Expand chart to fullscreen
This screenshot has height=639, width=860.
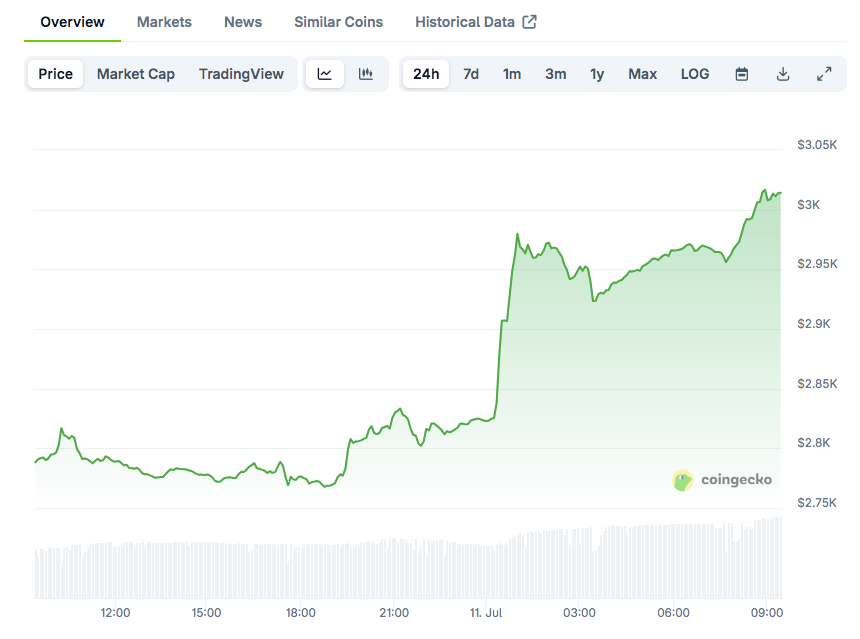(x=824, y=74)
